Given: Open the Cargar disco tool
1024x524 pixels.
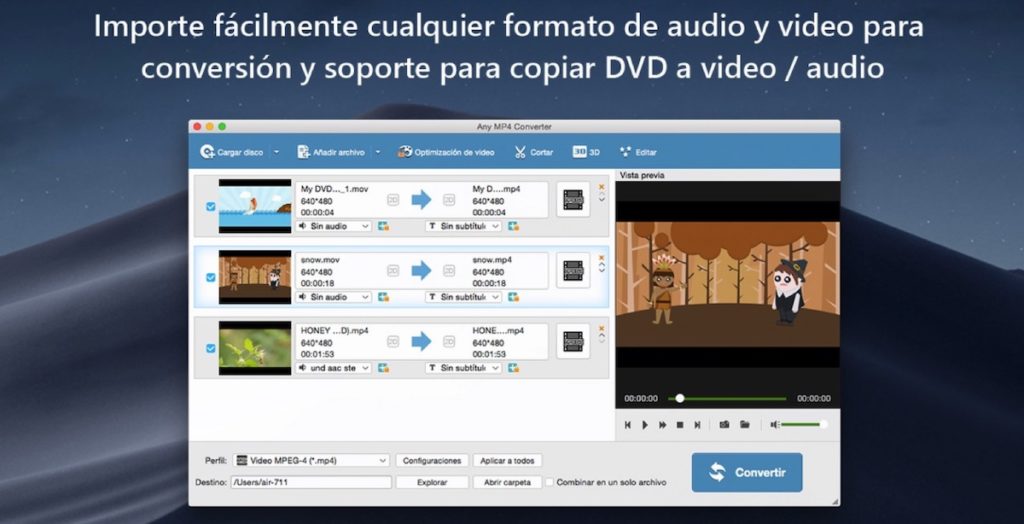Looking at the screenshot, I should (x=232, y=152).
